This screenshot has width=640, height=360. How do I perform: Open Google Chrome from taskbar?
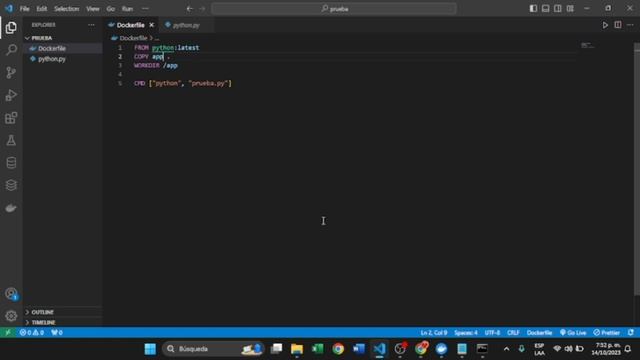coord(338,349)
